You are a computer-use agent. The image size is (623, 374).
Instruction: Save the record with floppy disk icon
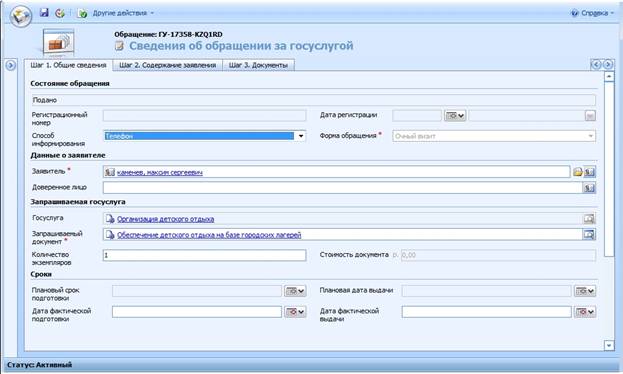[44, 13]
